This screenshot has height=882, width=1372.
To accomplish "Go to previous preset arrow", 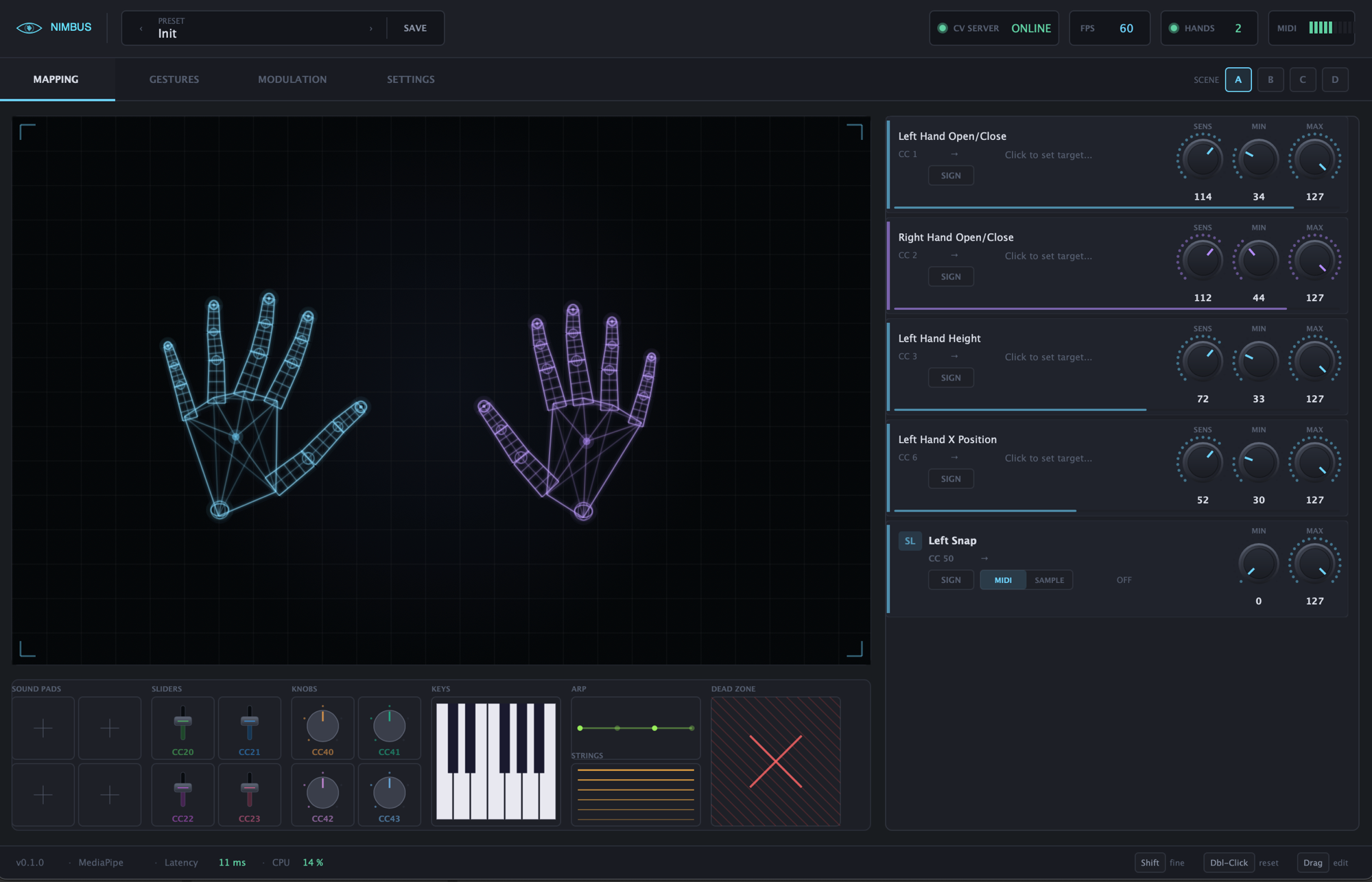I will [141, 28].
